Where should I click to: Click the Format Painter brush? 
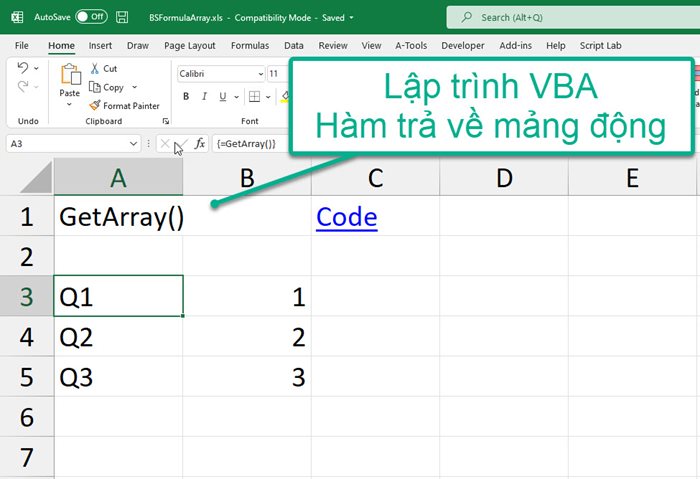tap(95, 105)
